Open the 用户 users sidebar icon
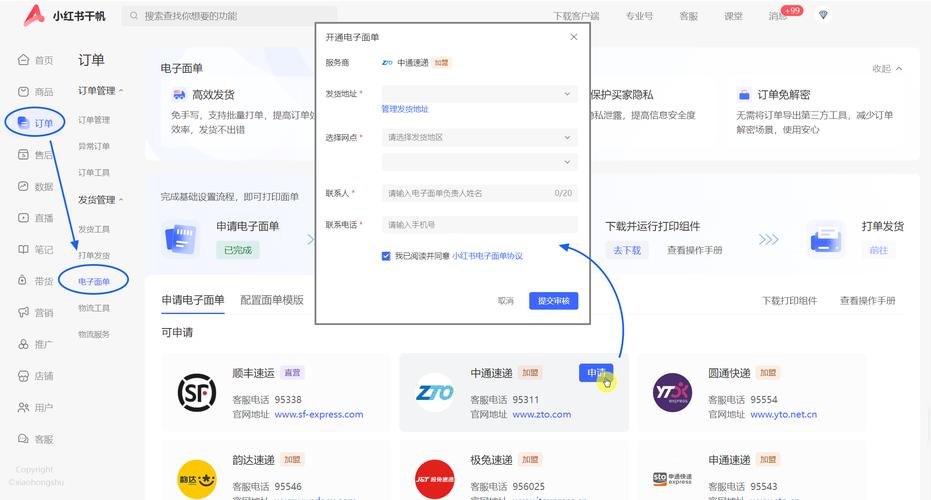Viewport: 931px width, 500px height. (23, 407)
